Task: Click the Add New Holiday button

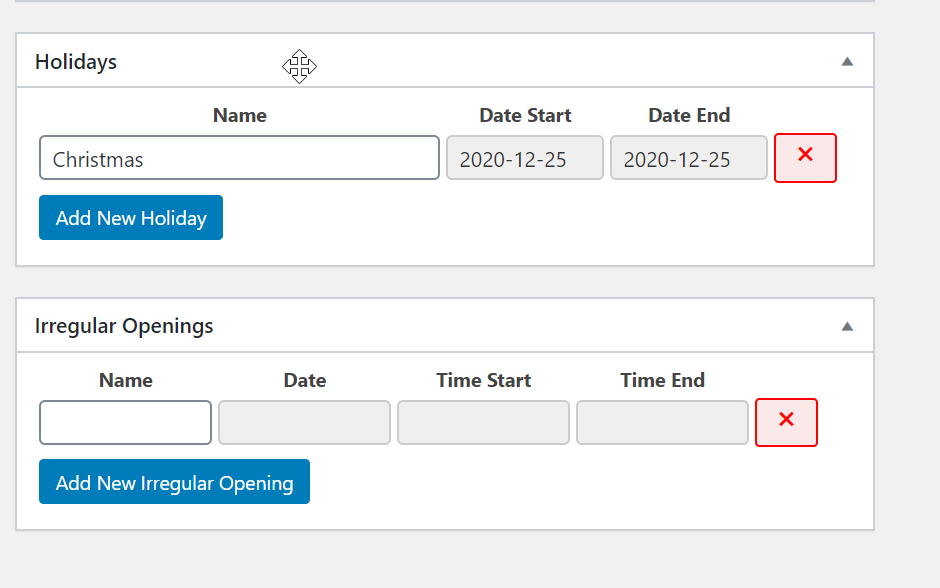Action: 131,218
